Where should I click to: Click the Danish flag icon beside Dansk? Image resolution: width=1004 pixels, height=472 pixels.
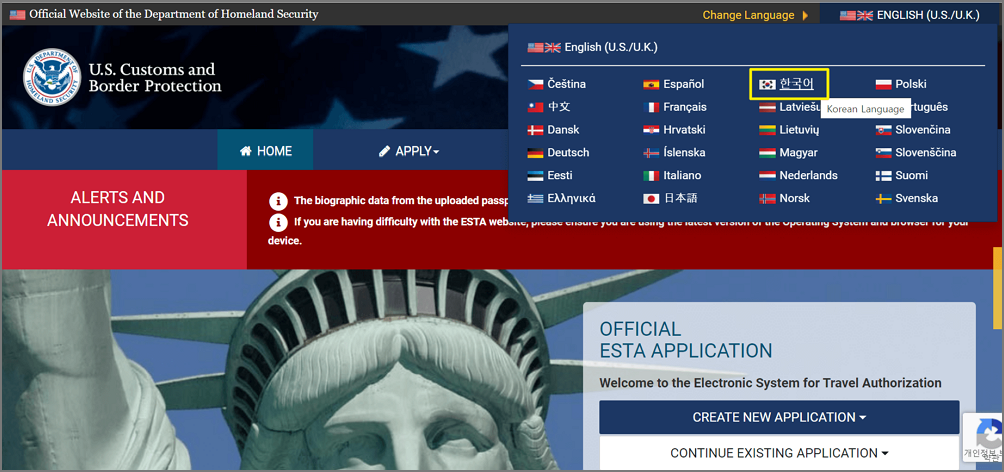pos(535,130)
